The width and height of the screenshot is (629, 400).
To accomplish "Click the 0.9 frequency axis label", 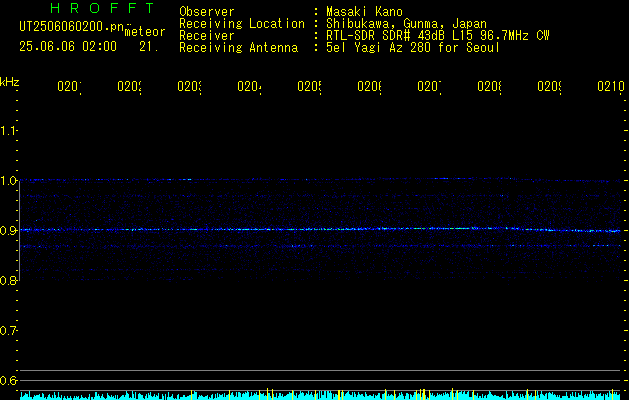I will (9, 231).
